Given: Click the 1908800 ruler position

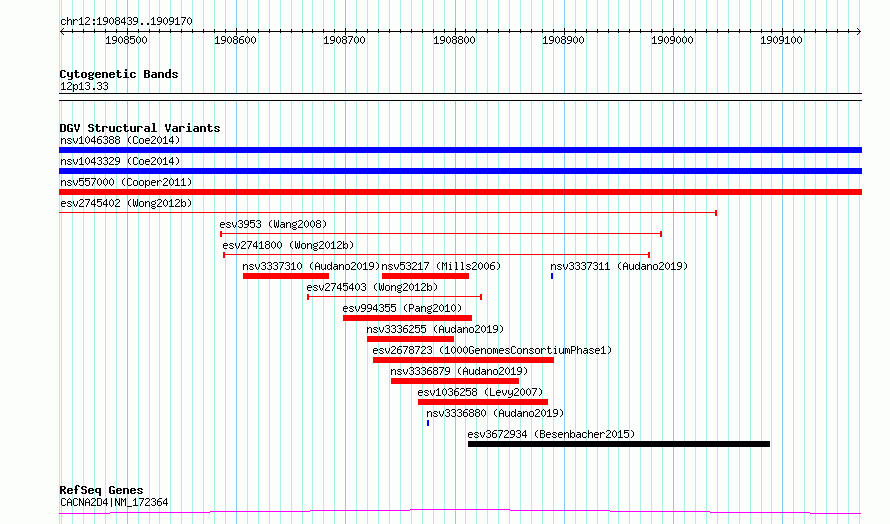Looking at the screenshot, I should coord(454,40).
